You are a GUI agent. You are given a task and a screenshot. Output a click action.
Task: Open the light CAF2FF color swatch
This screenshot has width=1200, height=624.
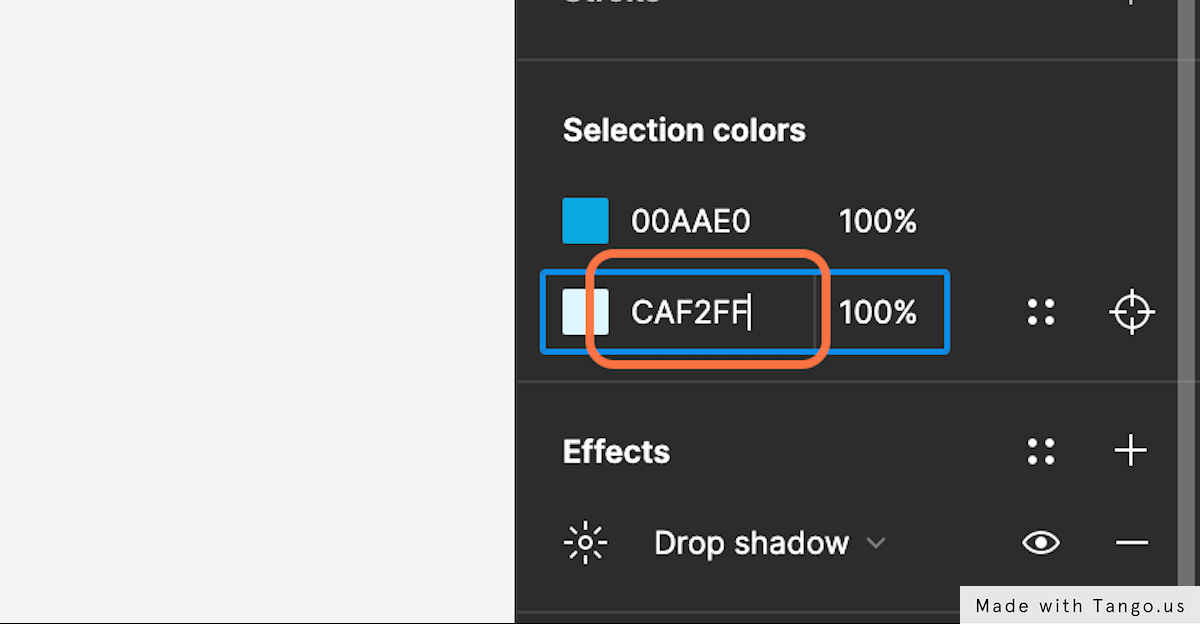tap(585, 312)
